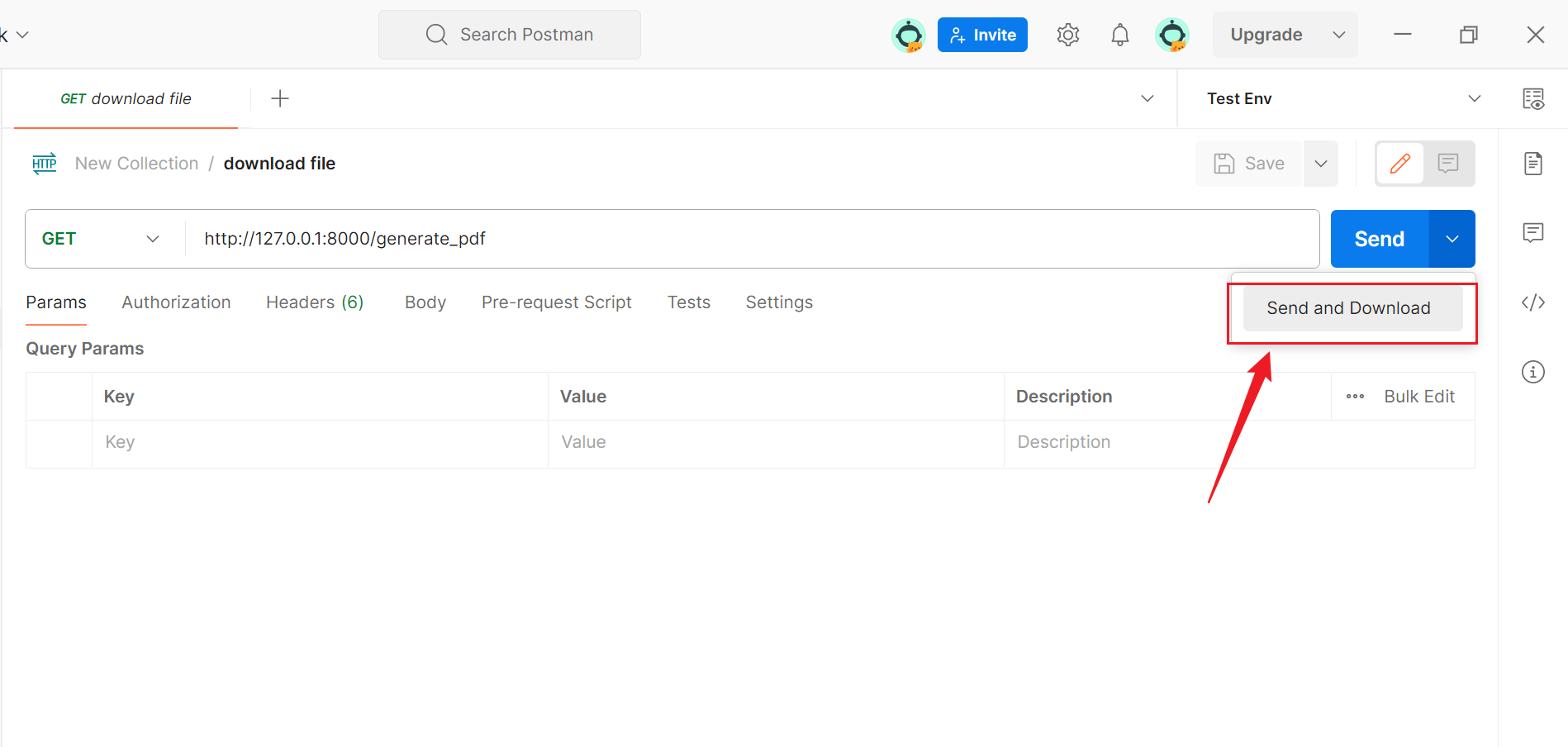This screenshot has width=1568, height=747.
Task: Open the Tests tab
Action: [689, 302]
